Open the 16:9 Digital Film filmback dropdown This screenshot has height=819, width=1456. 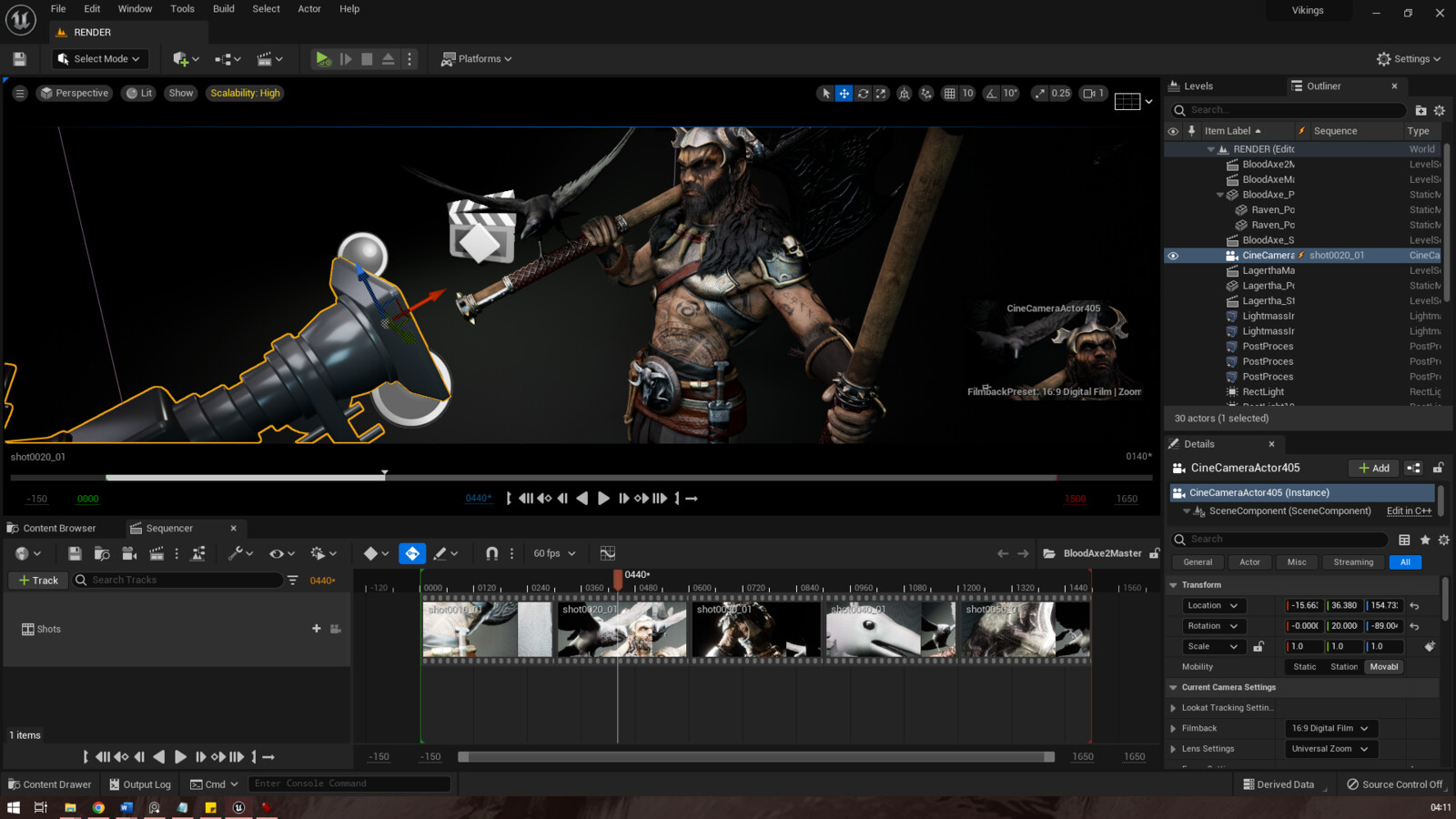coord(1330,729)
